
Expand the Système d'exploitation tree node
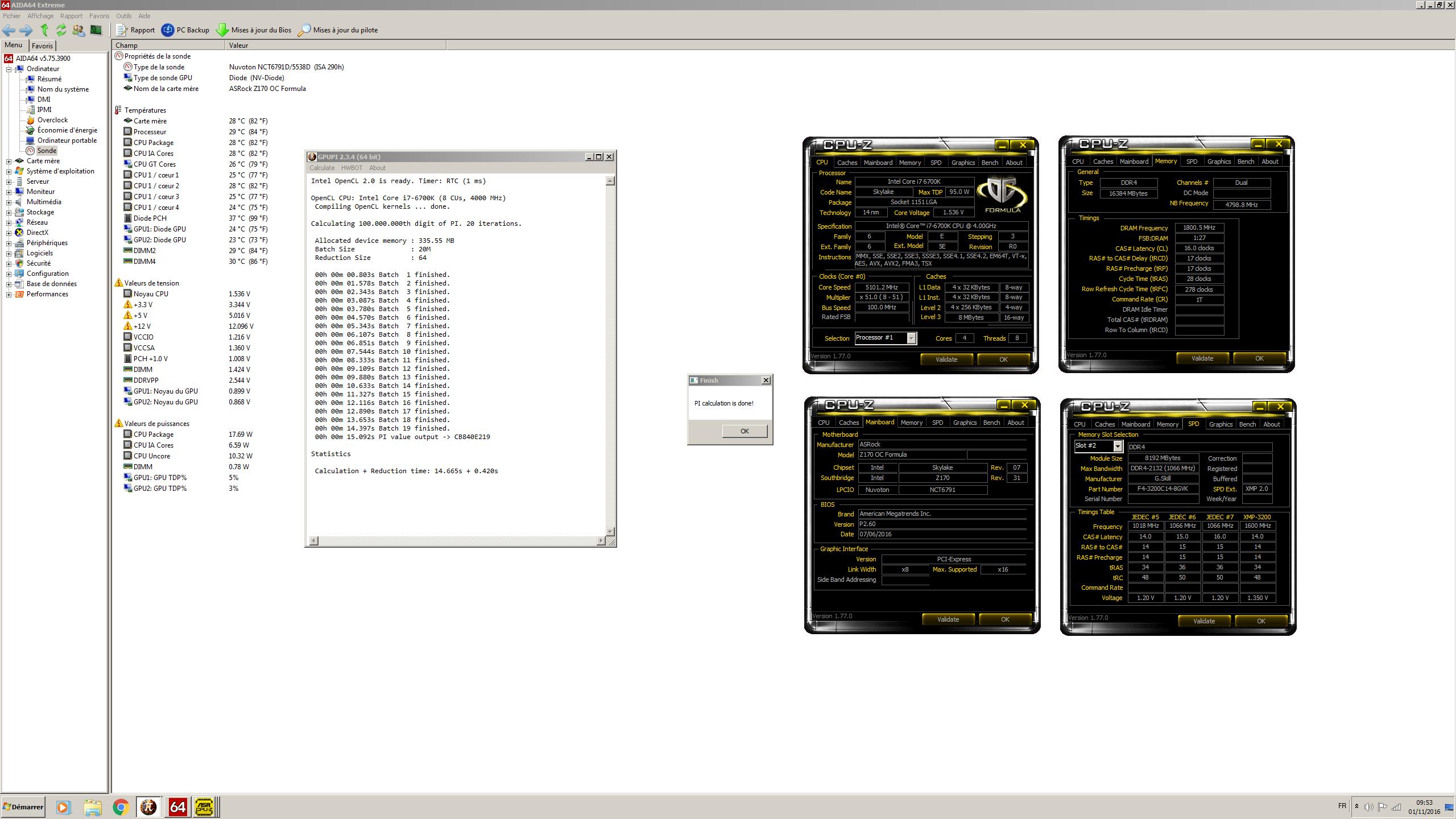[x=9, y=171]
